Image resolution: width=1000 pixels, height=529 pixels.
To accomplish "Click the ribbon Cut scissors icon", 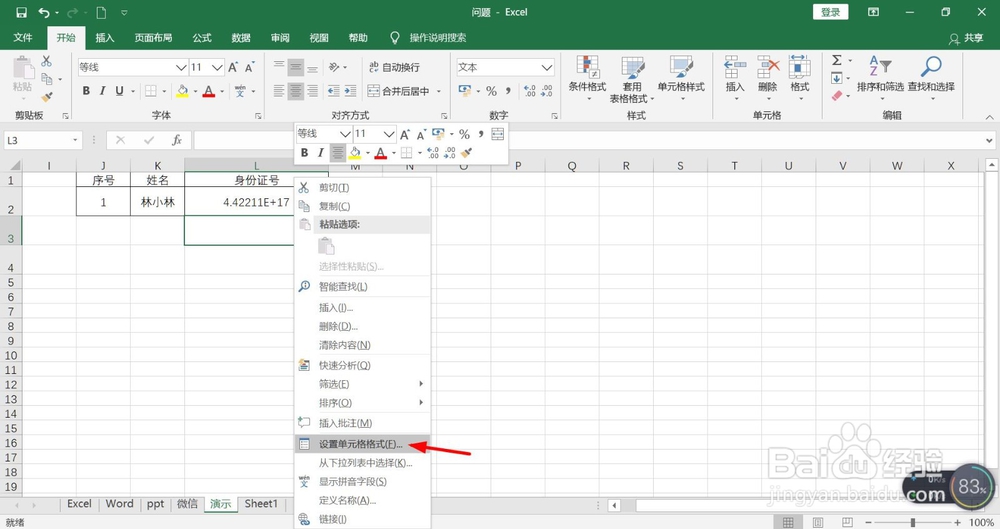I will pyautogui.click(x=47, y=61).
